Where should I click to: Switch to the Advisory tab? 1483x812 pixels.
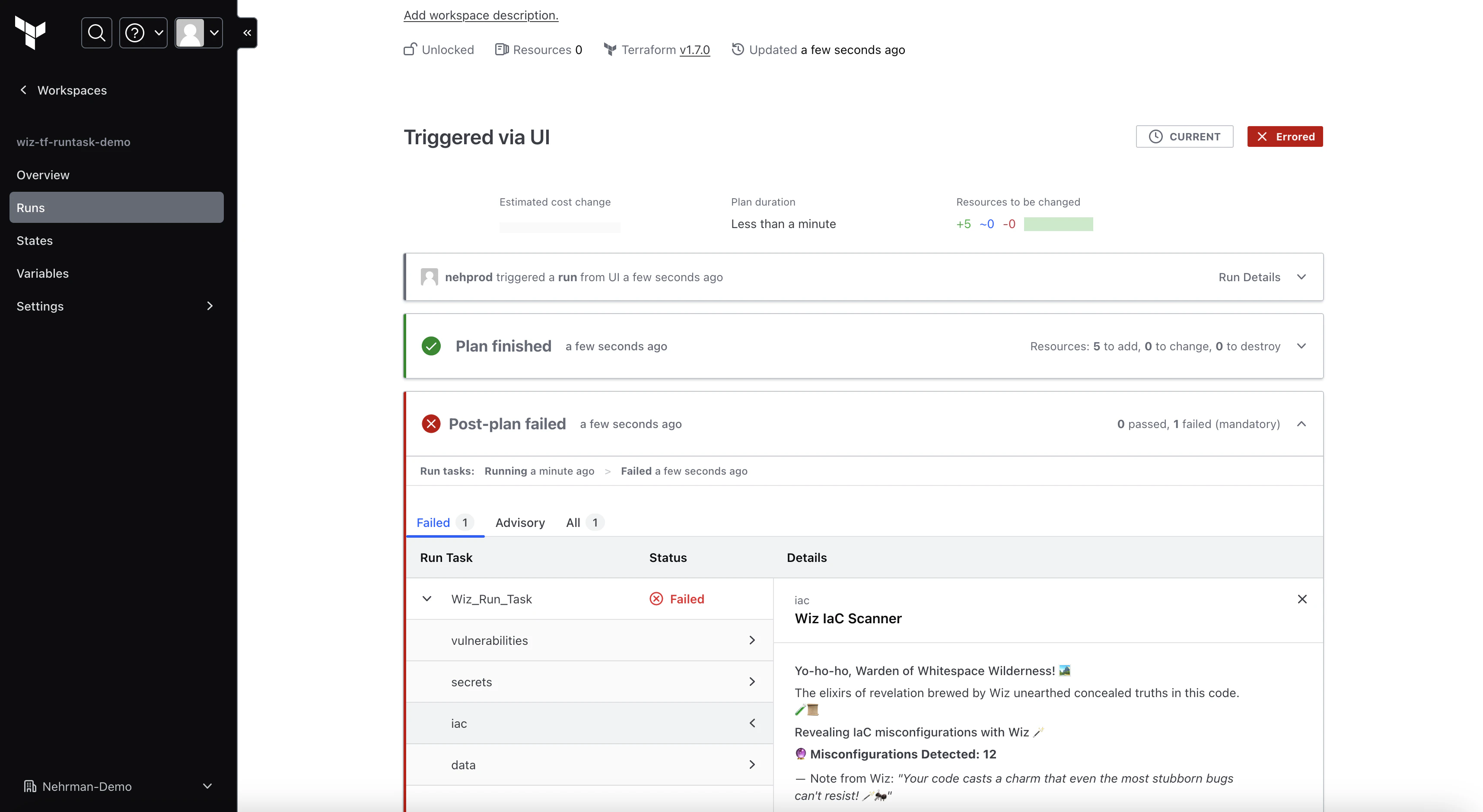[x=520, y=523]
